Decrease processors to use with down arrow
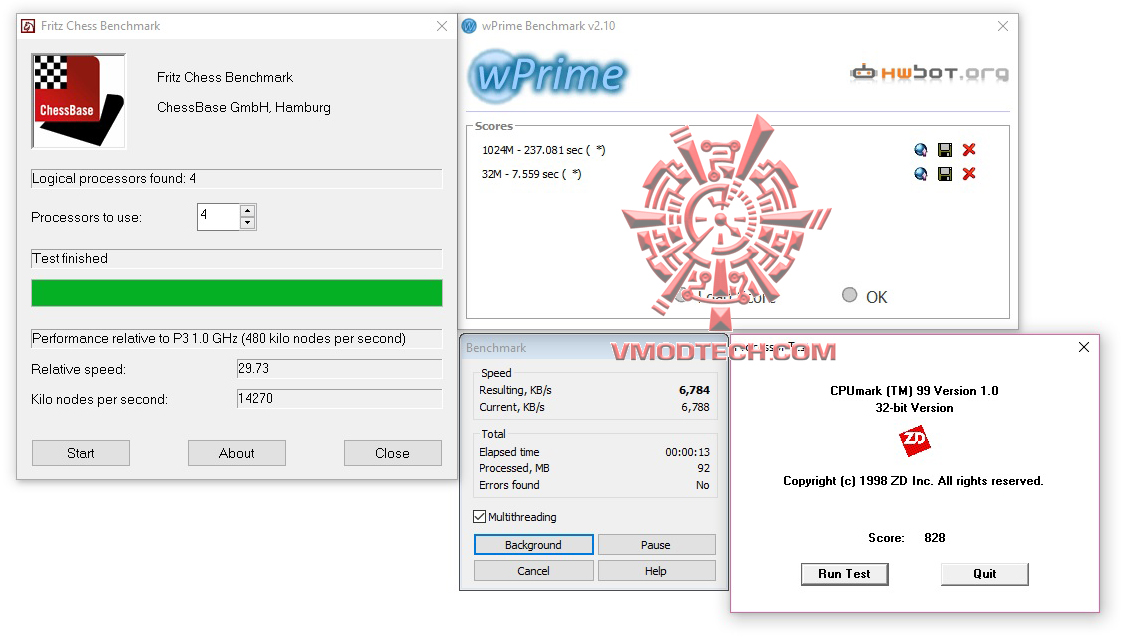This screenshot has width=1130, height=637. coord(248,223)
